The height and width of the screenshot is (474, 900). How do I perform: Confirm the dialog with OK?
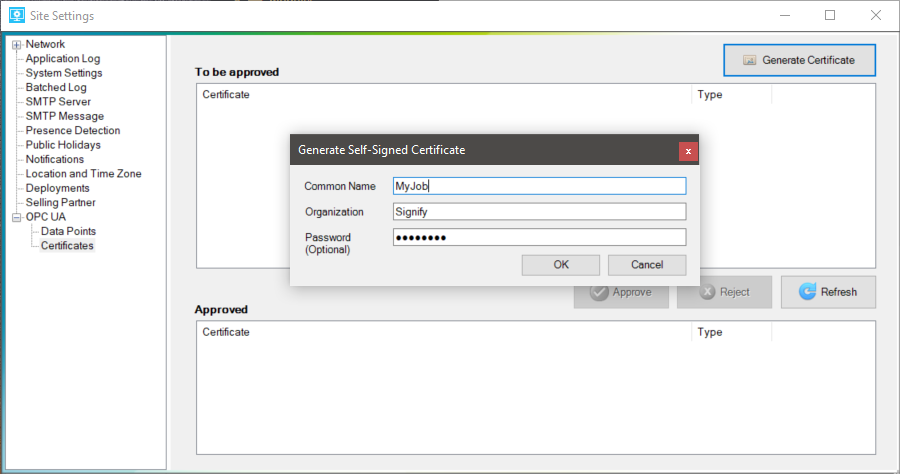[x=561, y=265]
